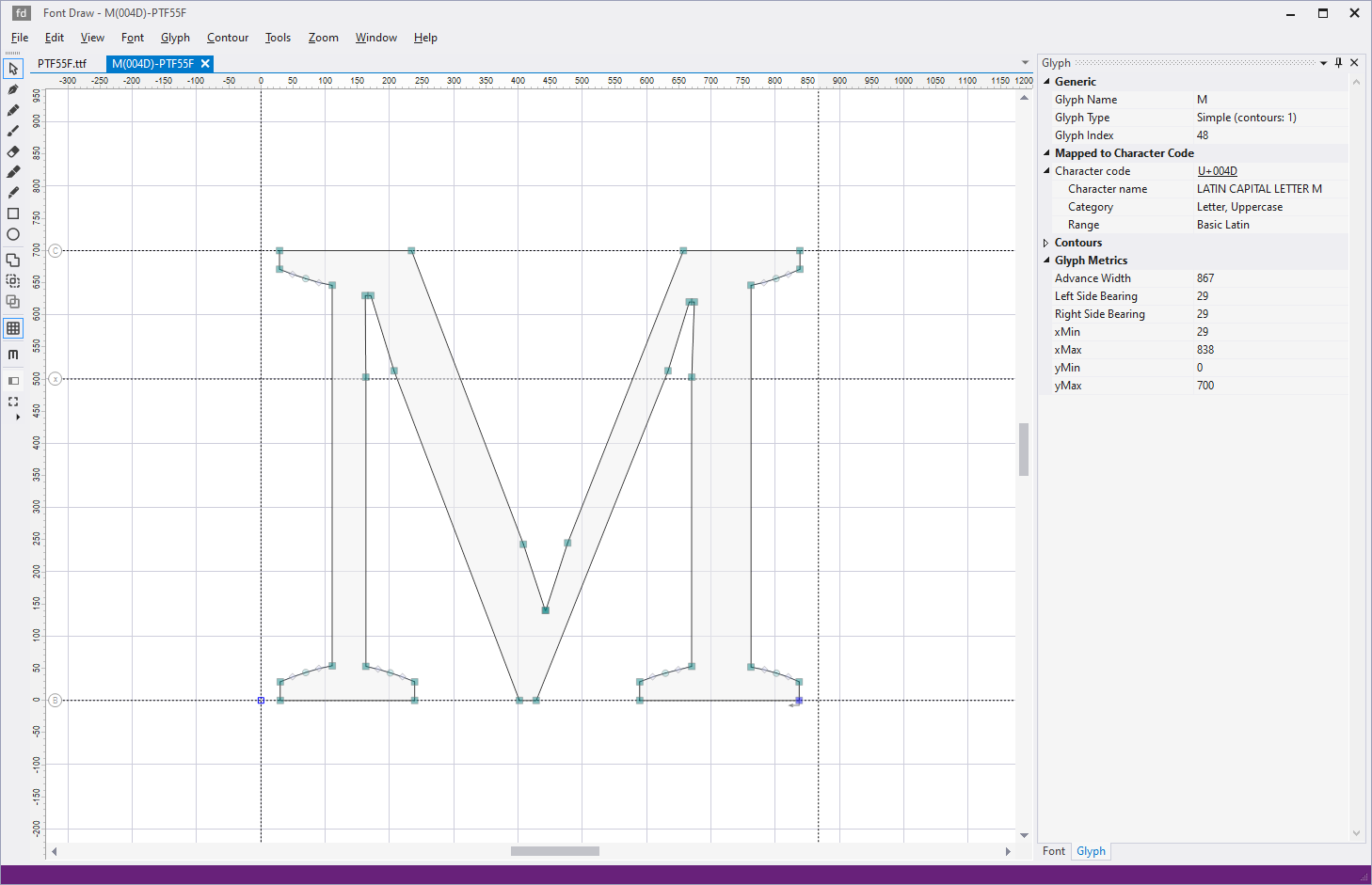This screenshot has height=885, width=1372.
Task: Close the M(004D)-PTF55F tab
Action: pyautogui.click(x=205, y=64)
